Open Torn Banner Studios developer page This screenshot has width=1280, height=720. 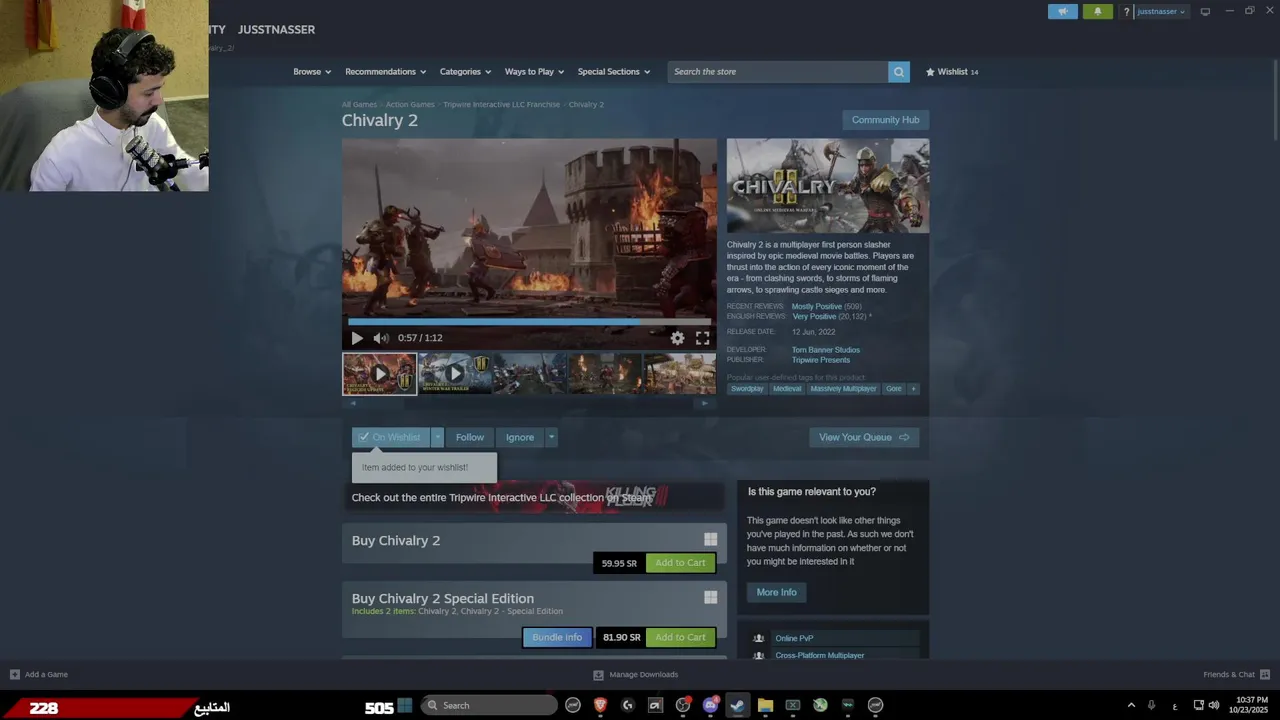(x=826, y=350)
